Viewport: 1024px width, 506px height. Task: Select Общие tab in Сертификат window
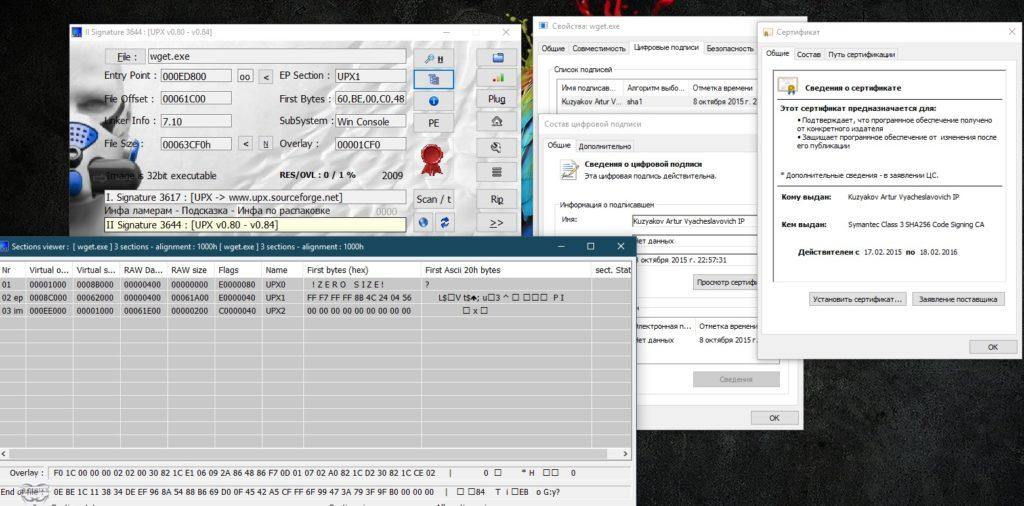[777, 53]
